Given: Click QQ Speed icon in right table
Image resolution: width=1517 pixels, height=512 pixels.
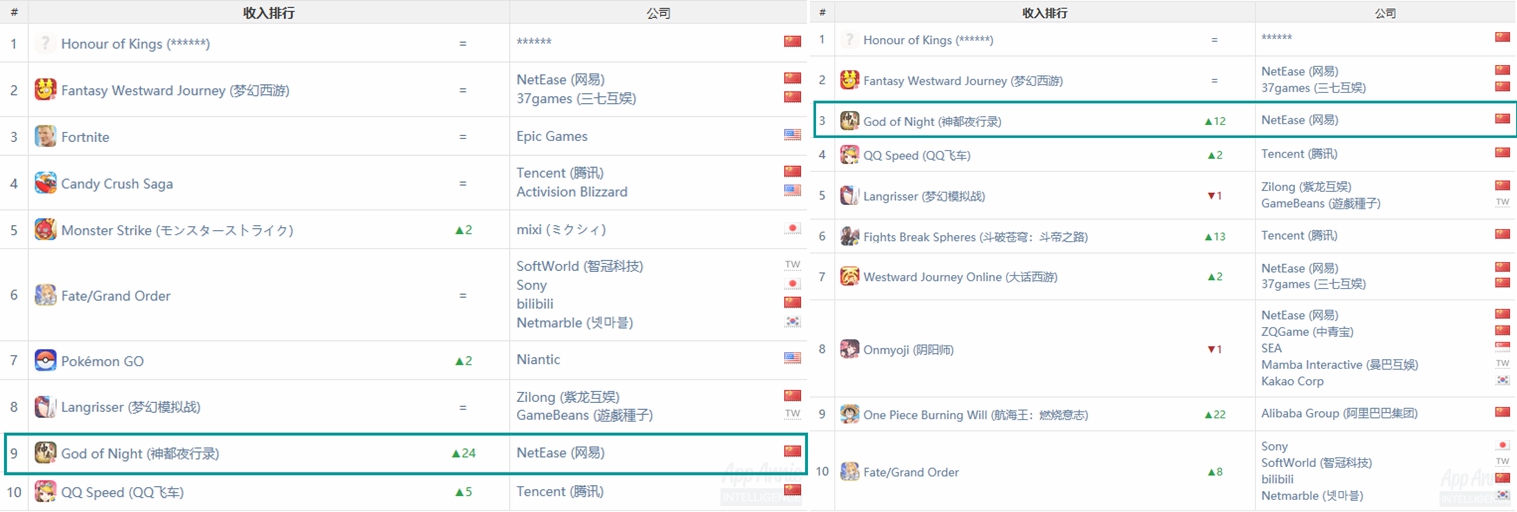Looking at the screenshot, I should click(849, 155).
